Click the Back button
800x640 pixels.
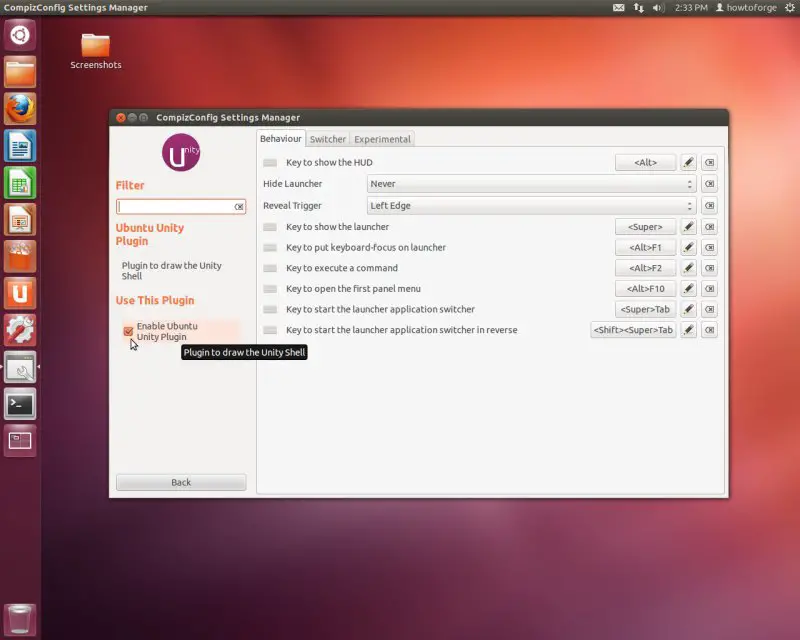[181, 482]
